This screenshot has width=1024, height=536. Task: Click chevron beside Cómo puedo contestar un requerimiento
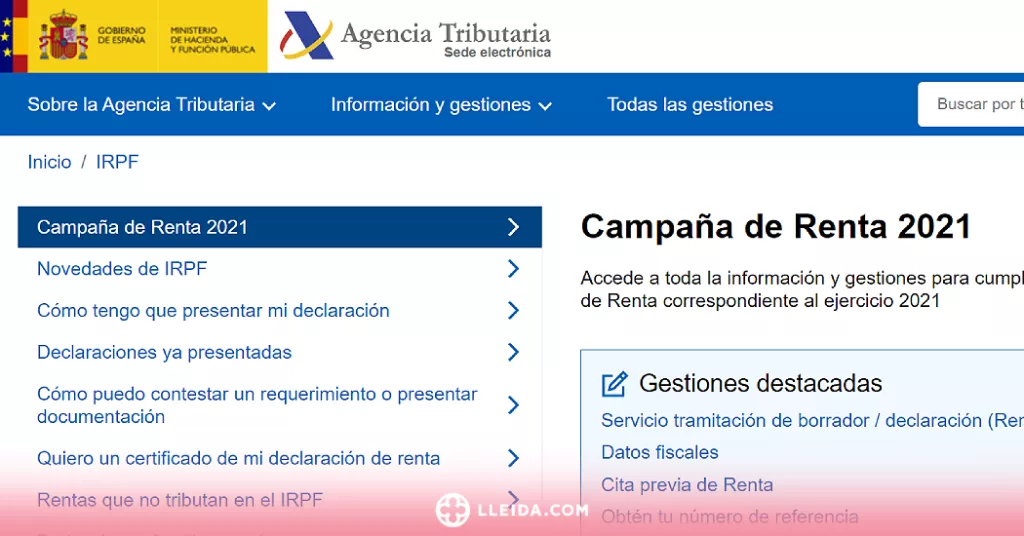513,405
